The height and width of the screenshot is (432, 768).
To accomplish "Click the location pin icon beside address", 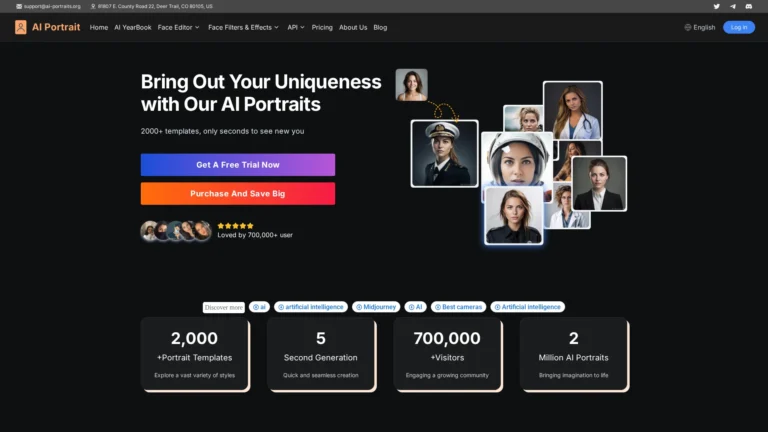I will pyautogui.click(x=93, y=6).
